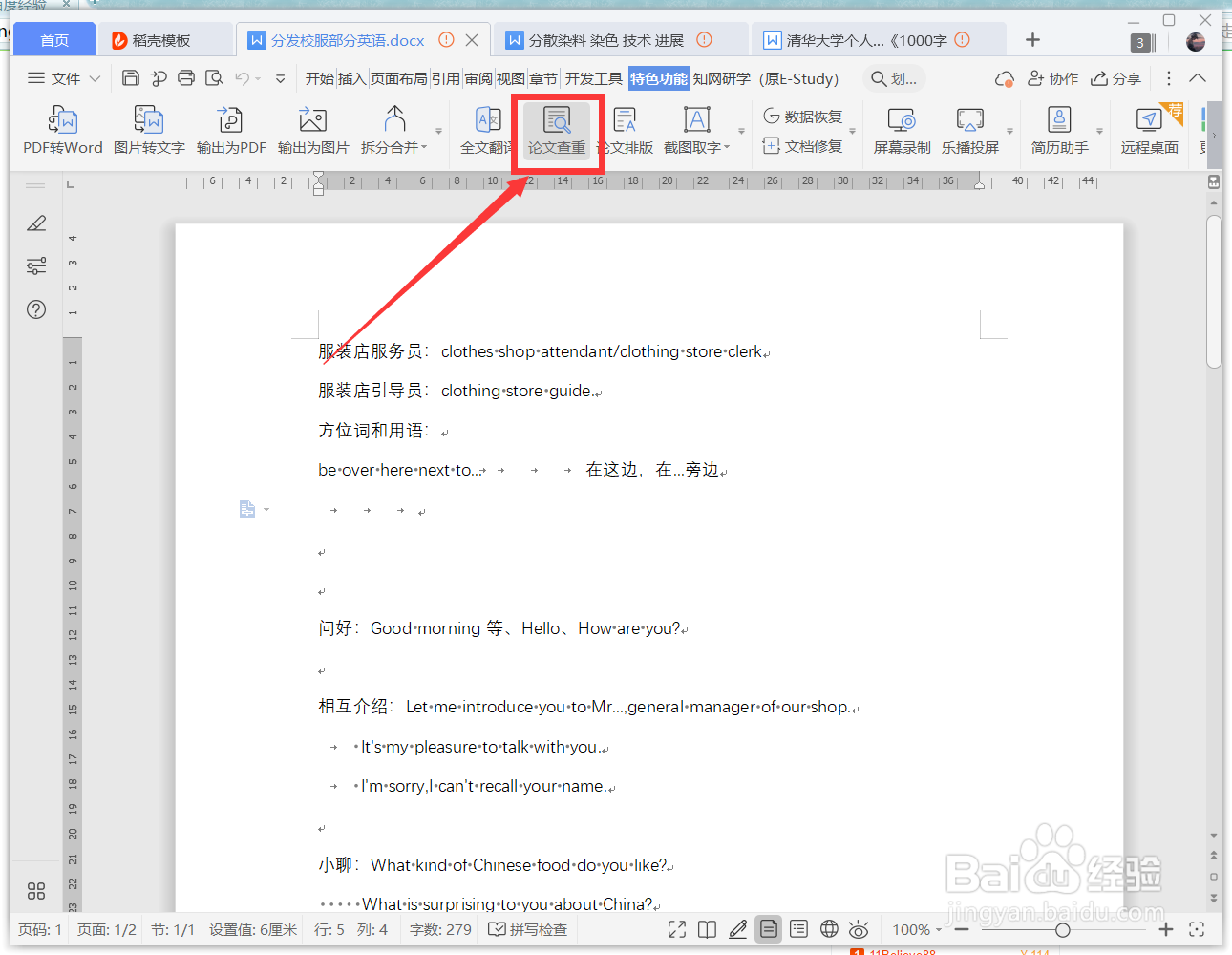The image size is (1232, 955).
Task: Click the 输出为PDF export icon
Action: [230, 131]
